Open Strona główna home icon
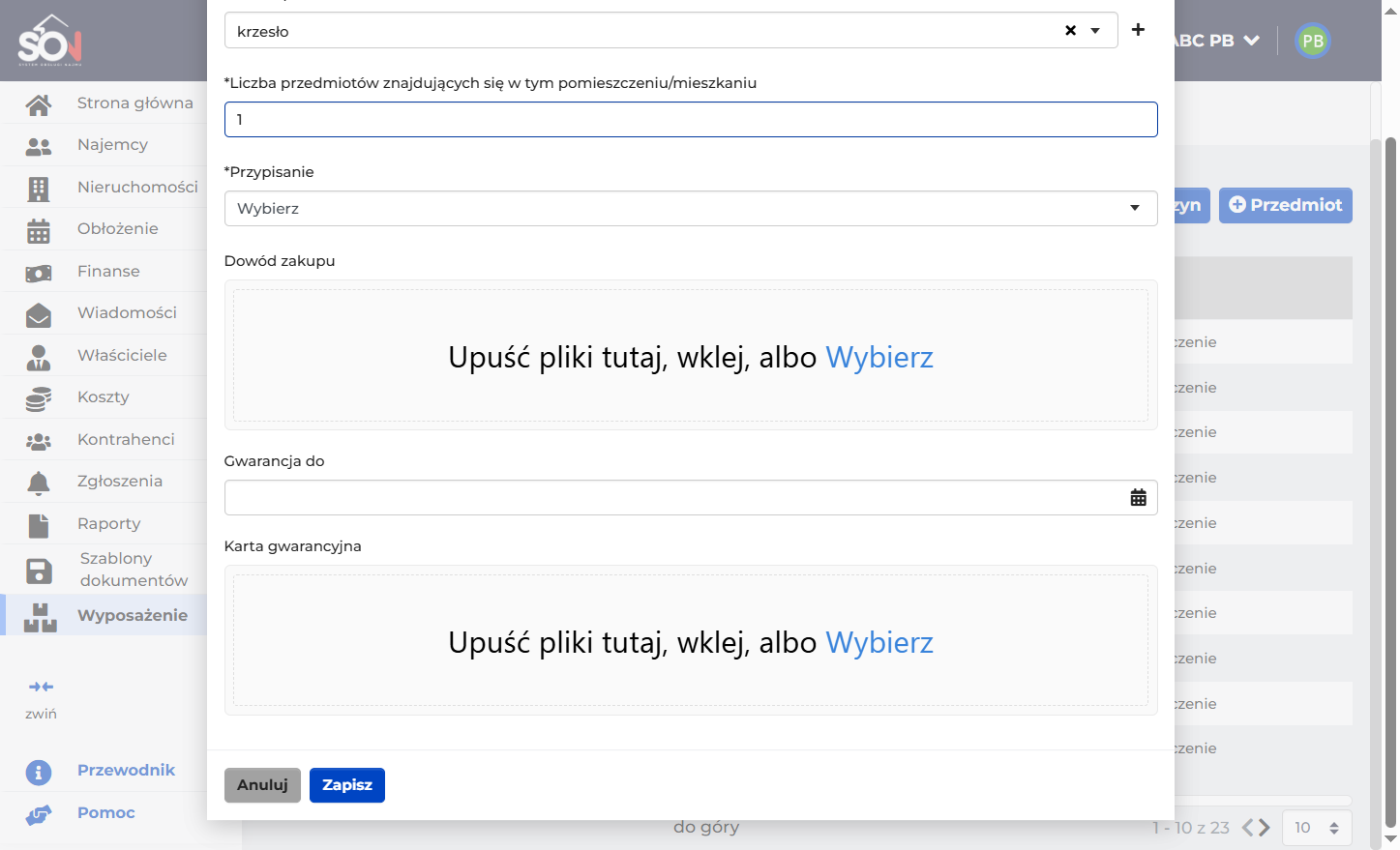Image resolution: width=1400 pixels, height=850 pixels. (39, 103)
